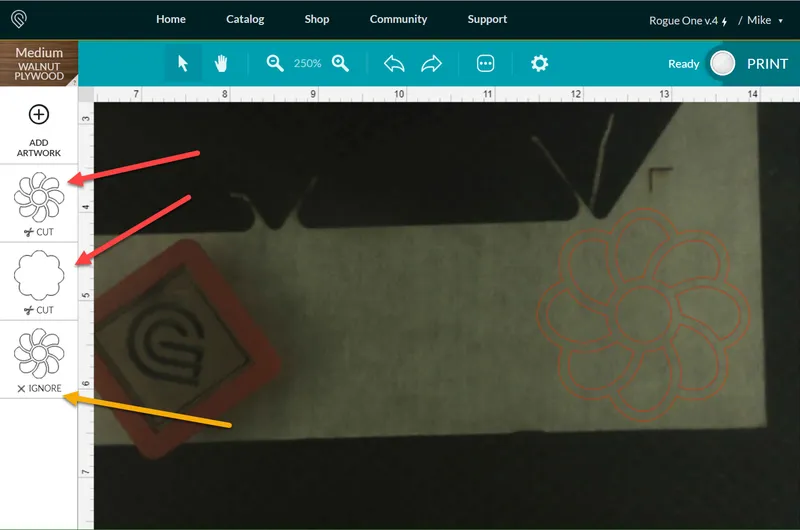Zoom in with the plus magnifier
This screenshot has height=530, width=800.
341,63
